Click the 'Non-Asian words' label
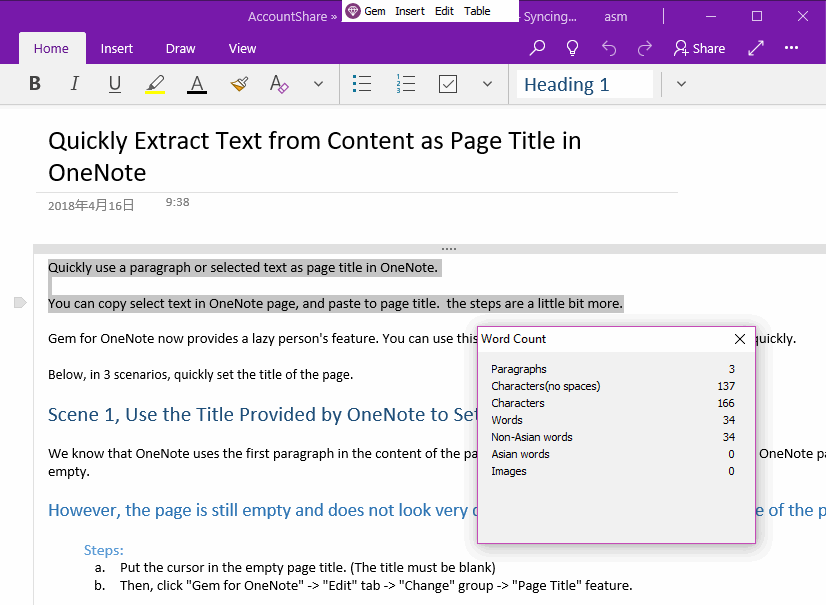 click(x=532, y=437)
